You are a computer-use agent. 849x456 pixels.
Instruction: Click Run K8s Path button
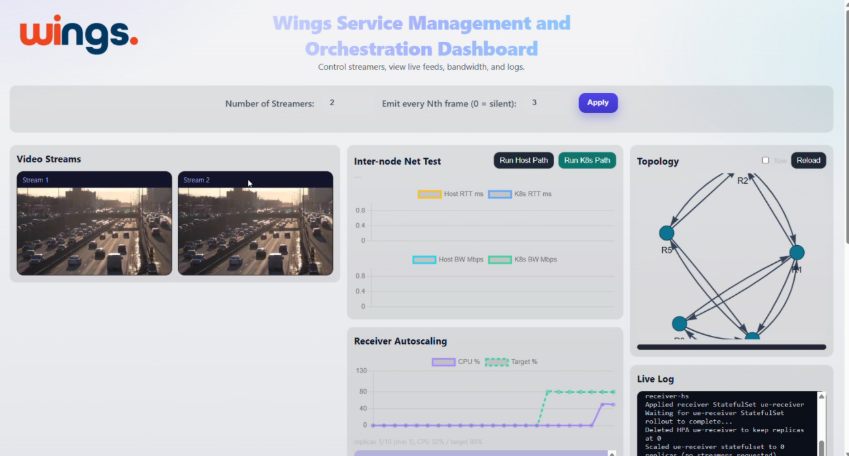[x=587, y=160]
